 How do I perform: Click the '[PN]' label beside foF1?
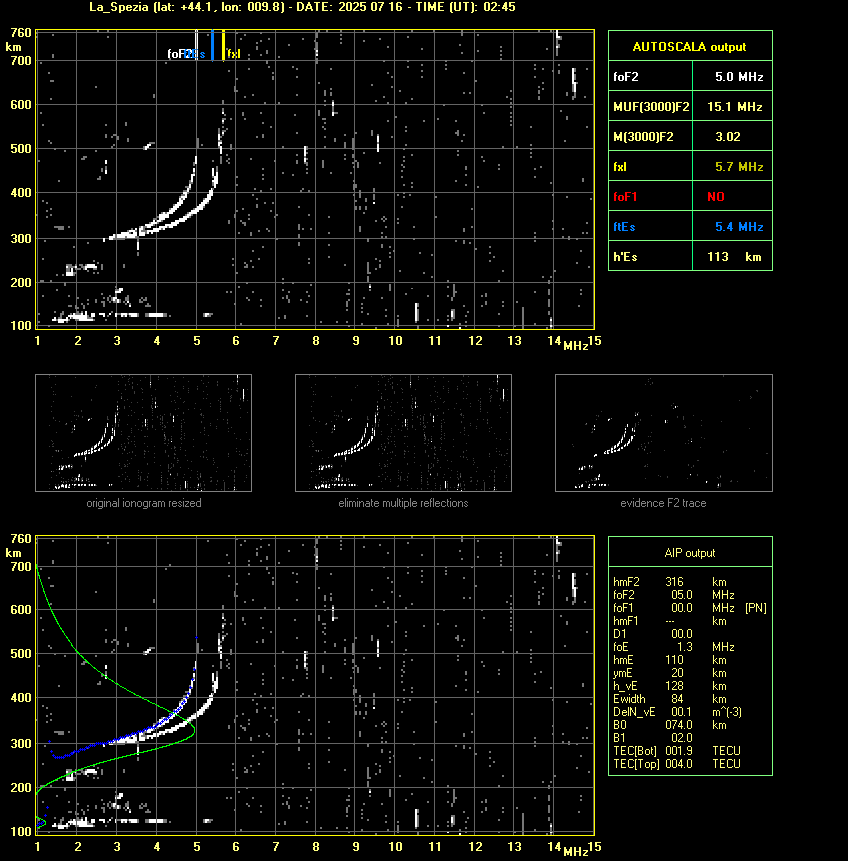pos(756,608)
